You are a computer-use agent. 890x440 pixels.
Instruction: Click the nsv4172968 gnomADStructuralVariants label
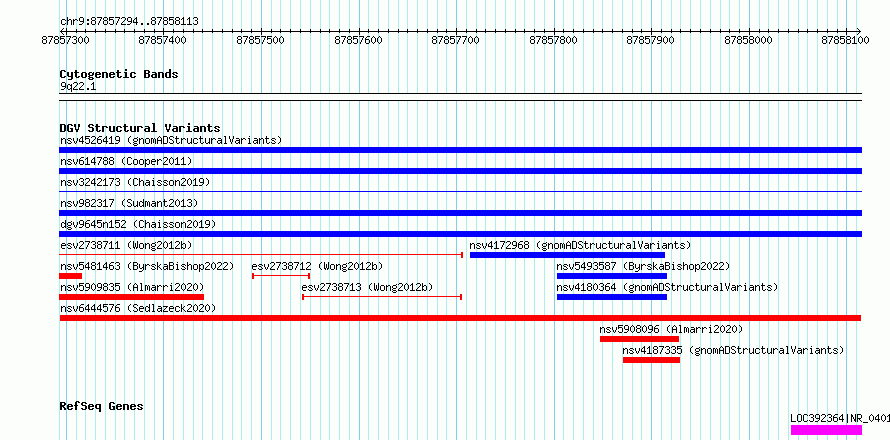(580, 245)
